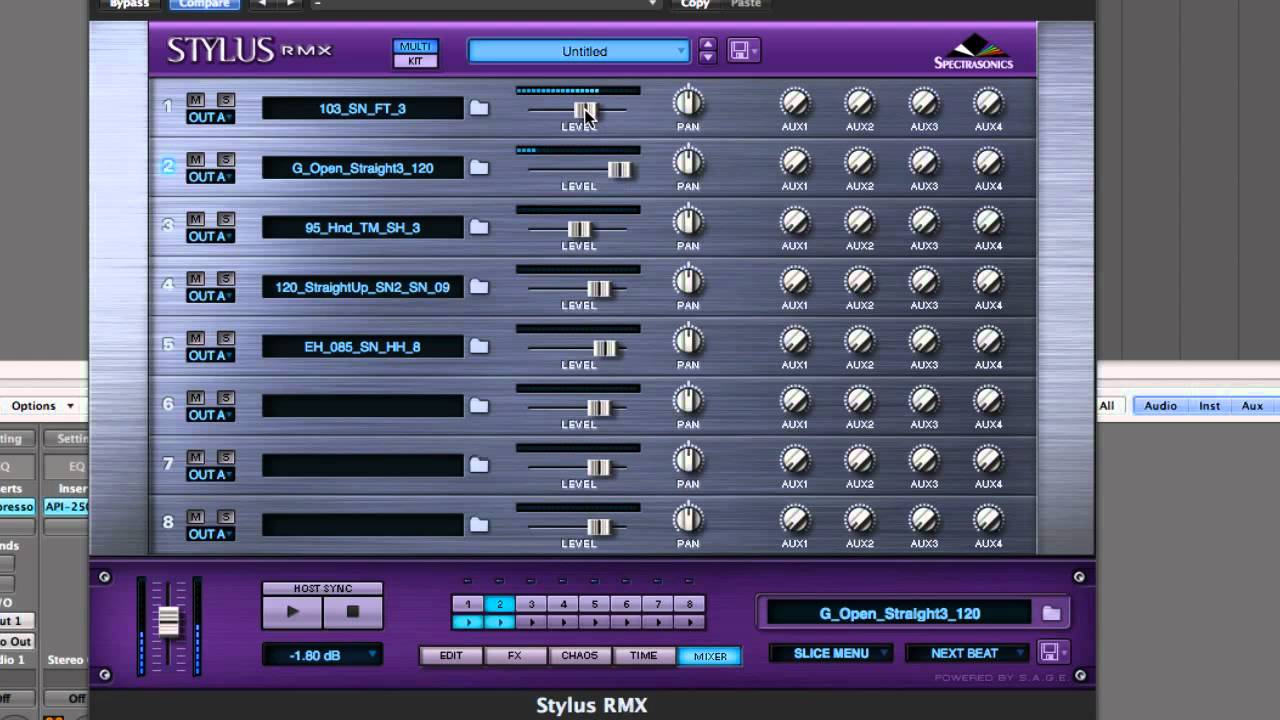Step the multi preset with the up/down arrows

click(x=707, y=51)
